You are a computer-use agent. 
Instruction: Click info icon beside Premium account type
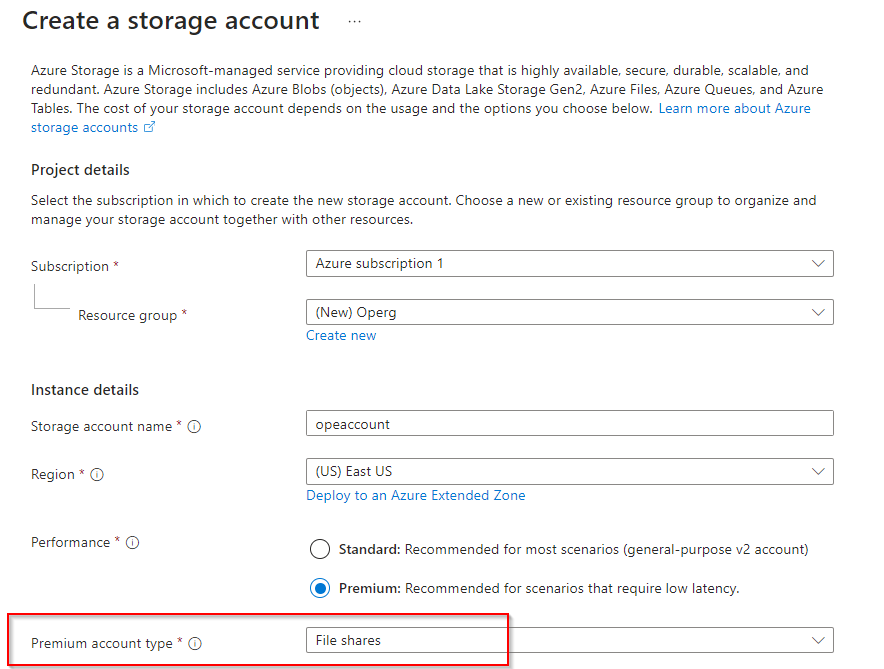(x=195, y=644)
